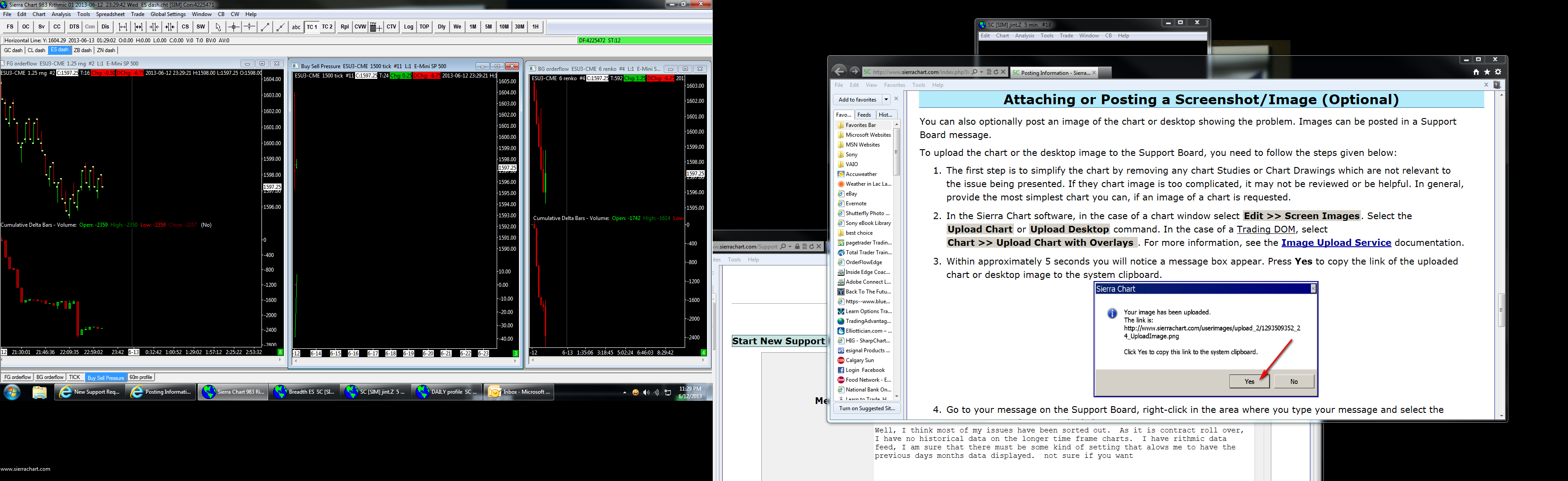Select the line drawing tool

coord(265,27)
